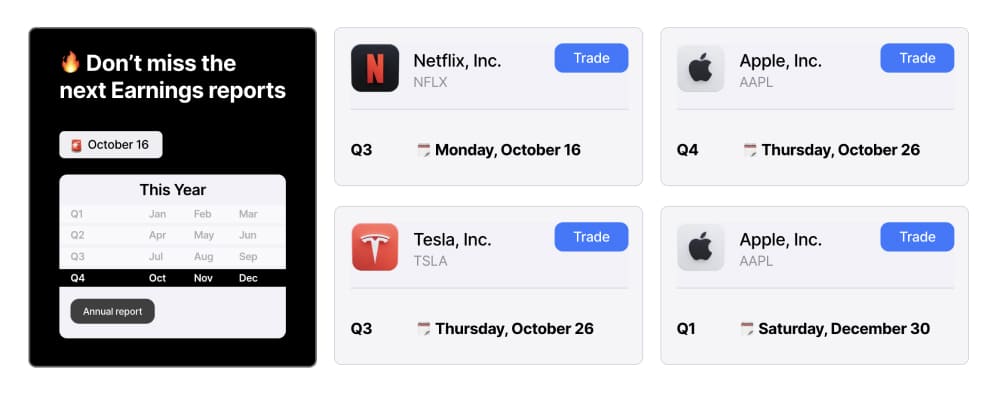Click calendar icon beside Saturday, December 30
1000x393 pixels.
[x=747, y=329]
